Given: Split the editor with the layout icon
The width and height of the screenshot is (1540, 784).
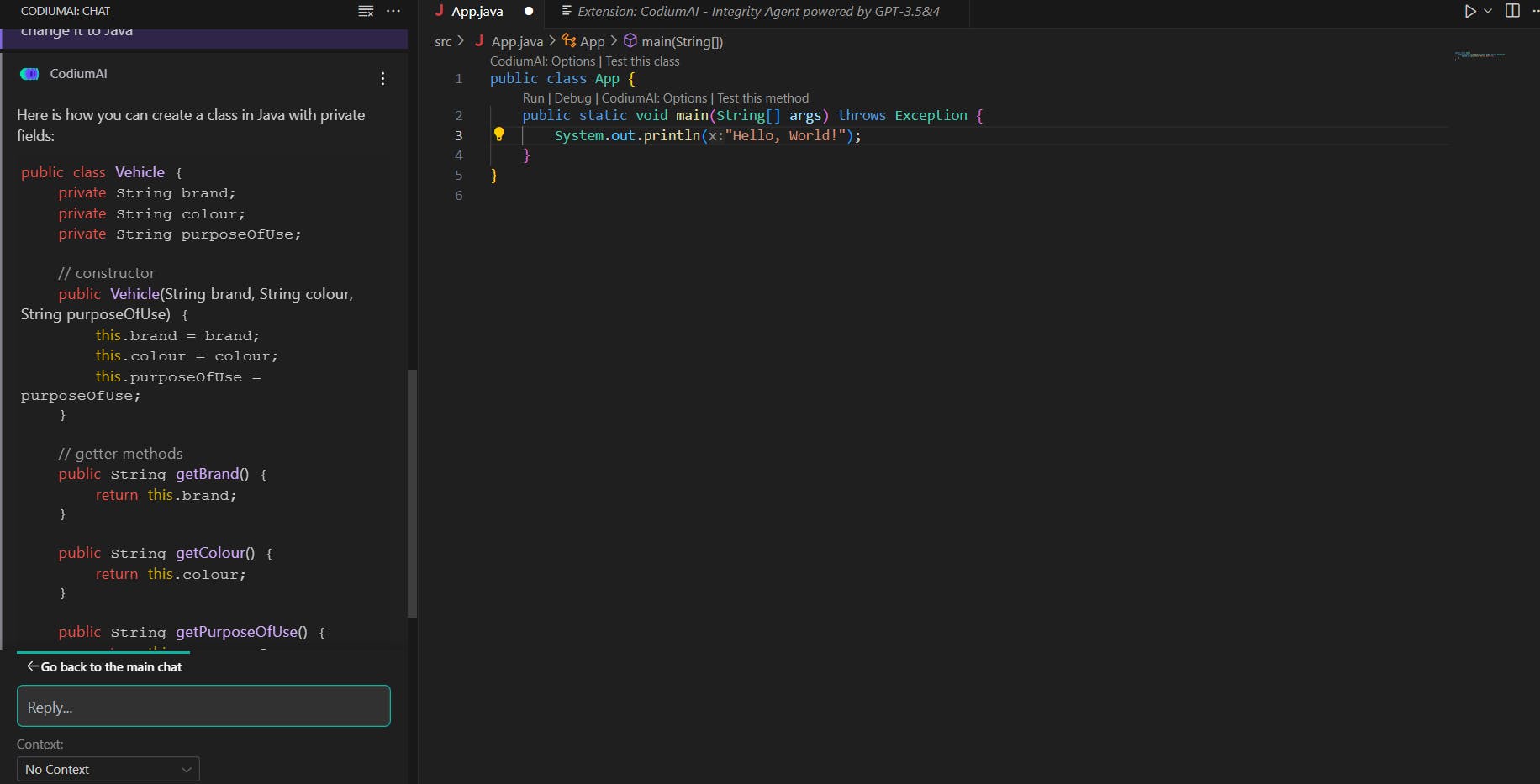Looking at the screenshot, I should pyautogui.click(x=1512, y=11).
